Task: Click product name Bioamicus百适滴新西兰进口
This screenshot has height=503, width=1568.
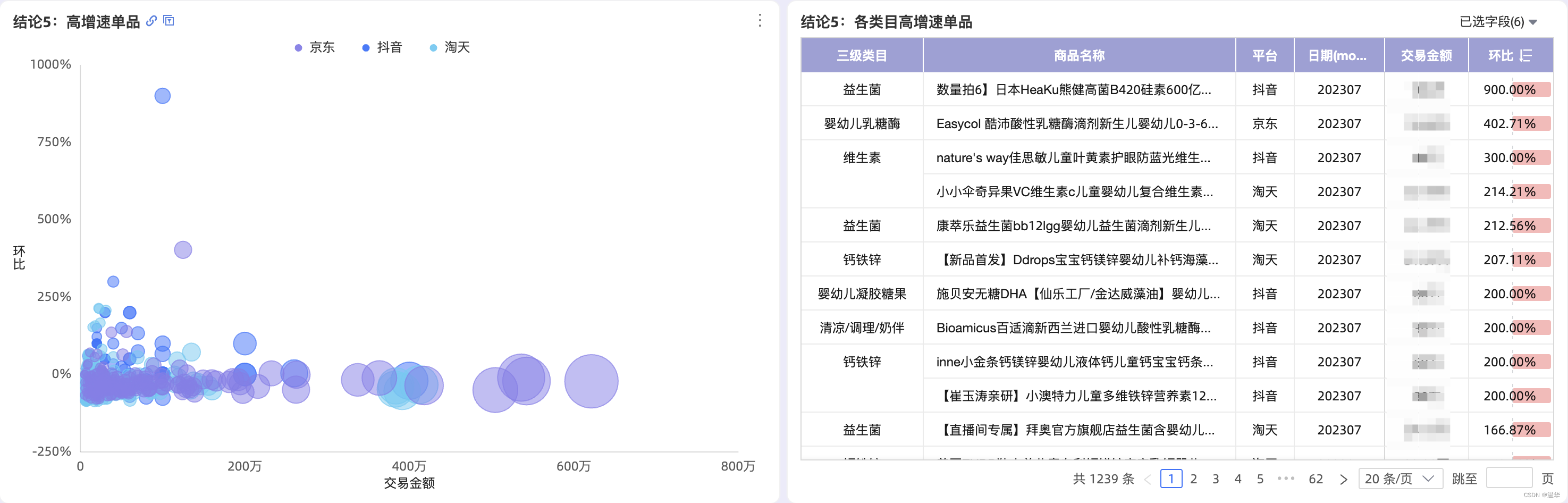Action: click(x=1073, y=328)
